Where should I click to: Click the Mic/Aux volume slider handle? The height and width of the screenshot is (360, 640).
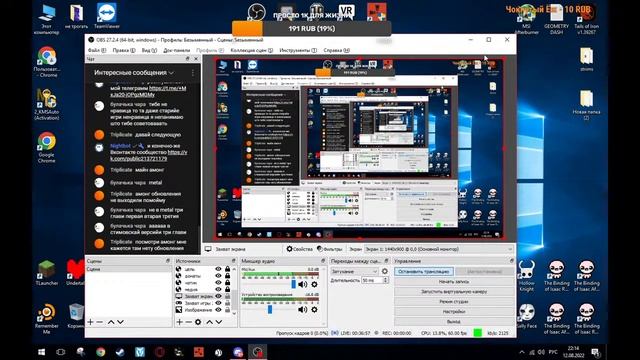pos(293,284)
